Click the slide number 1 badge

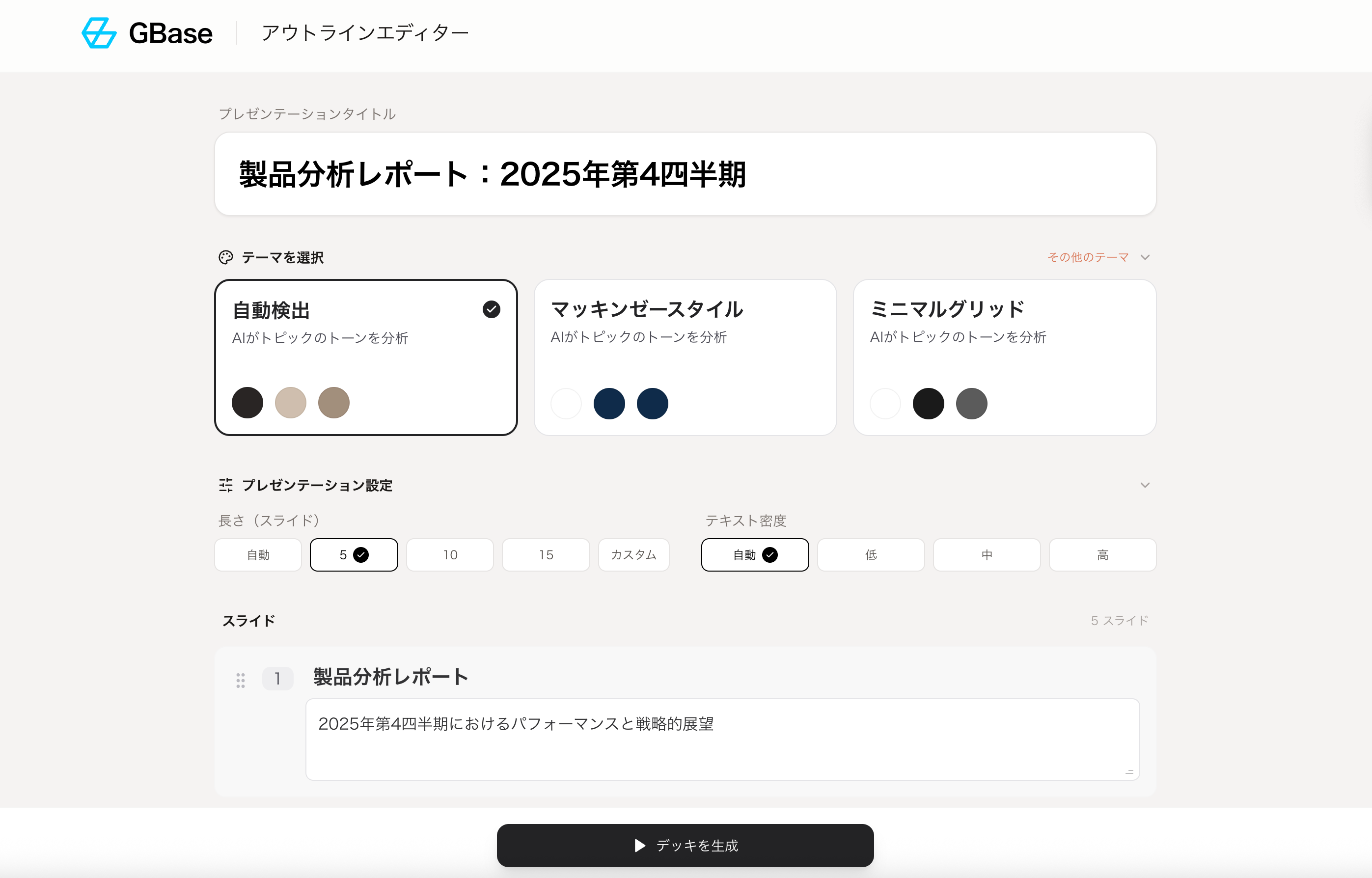pos(277,679)
